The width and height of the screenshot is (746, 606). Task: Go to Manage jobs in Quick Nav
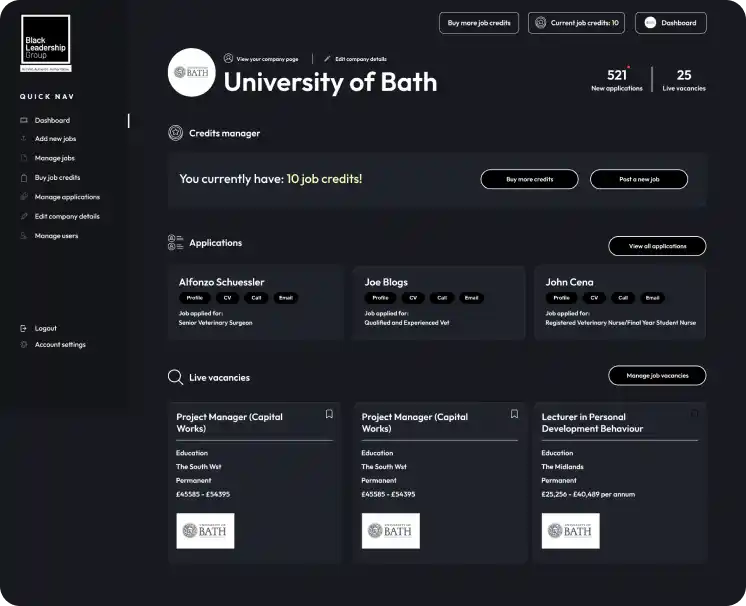(55, 158)
